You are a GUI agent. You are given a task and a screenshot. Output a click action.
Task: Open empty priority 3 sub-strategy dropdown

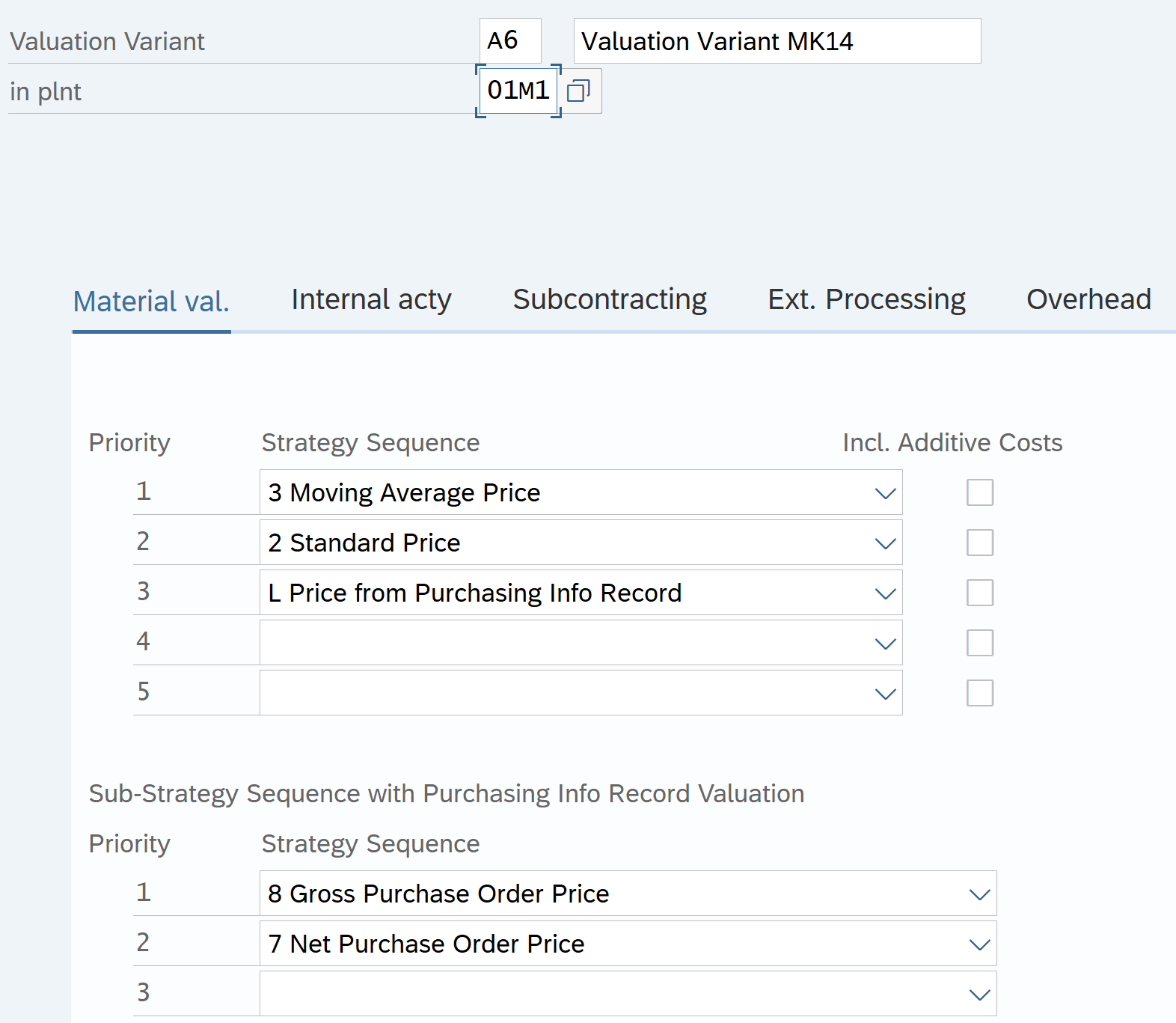tap(979, 995)
